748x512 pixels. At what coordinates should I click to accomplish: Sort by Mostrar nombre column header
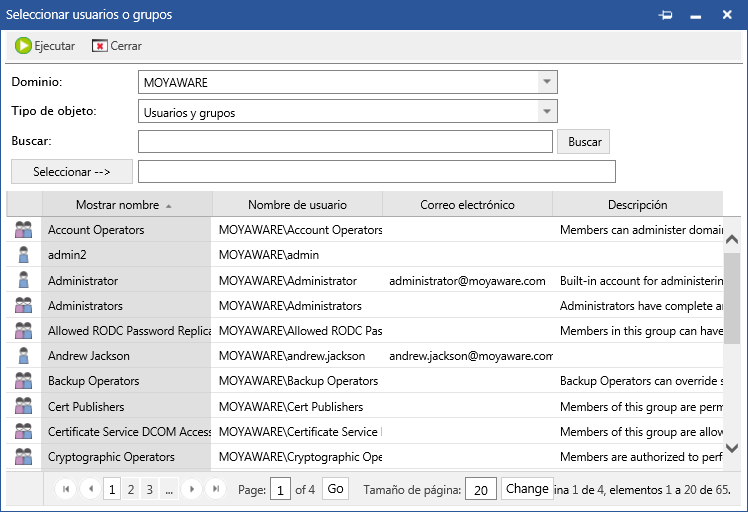point(127,205)
